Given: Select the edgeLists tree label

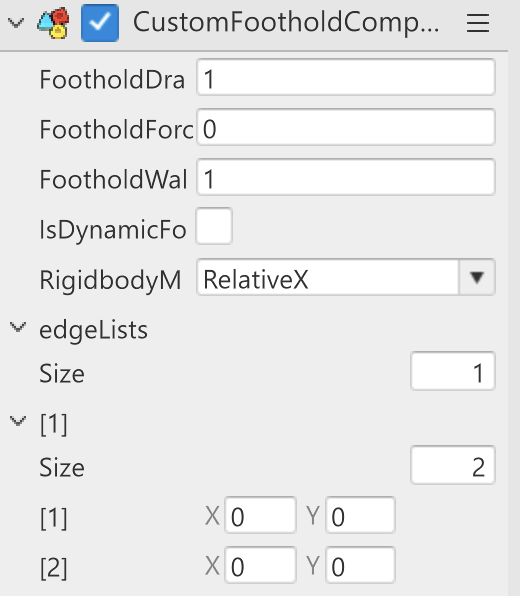Looking at the screenshot, I should coord(94,330).
